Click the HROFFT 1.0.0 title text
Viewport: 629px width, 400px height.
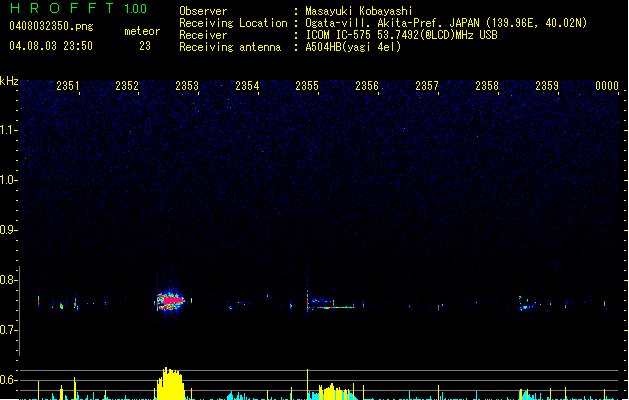(x=79, y=8)
